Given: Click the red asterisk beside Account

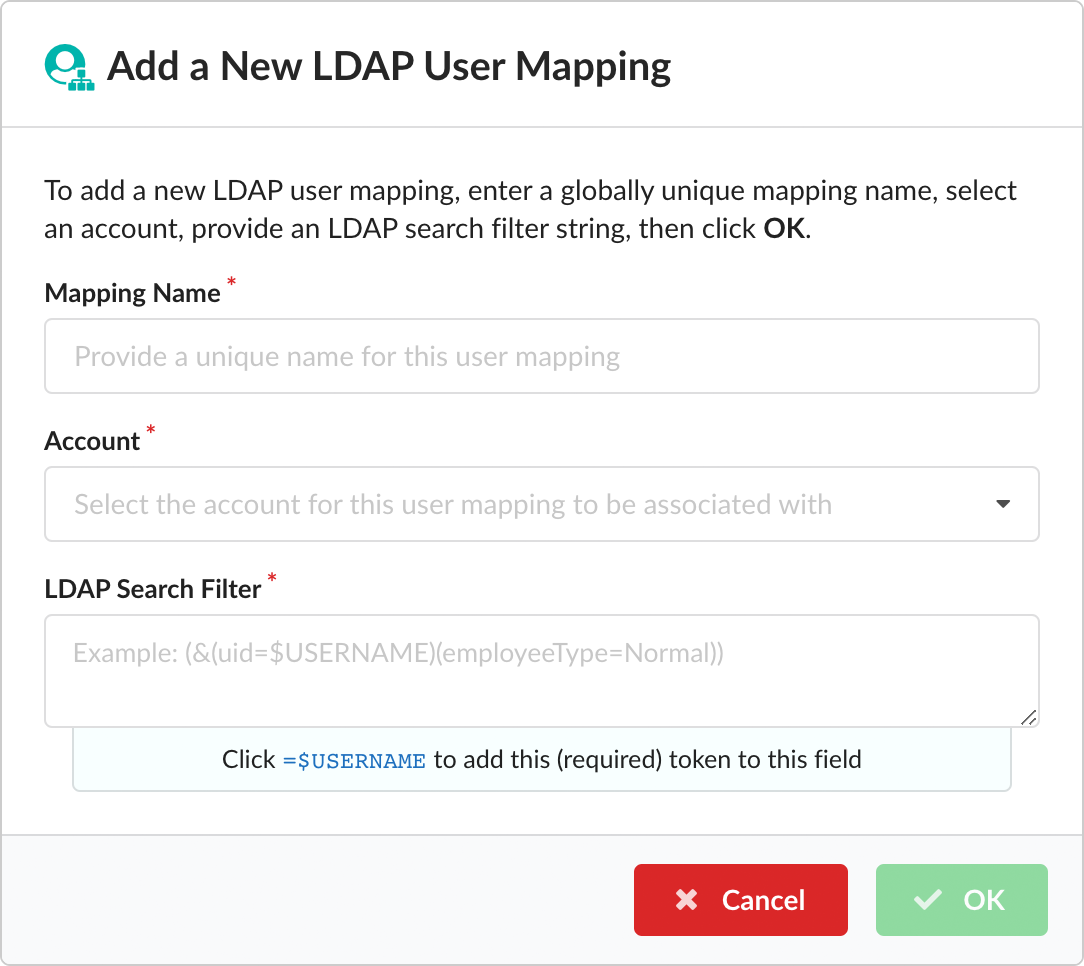Looking at the screenshot, I should tap(150, 431).
